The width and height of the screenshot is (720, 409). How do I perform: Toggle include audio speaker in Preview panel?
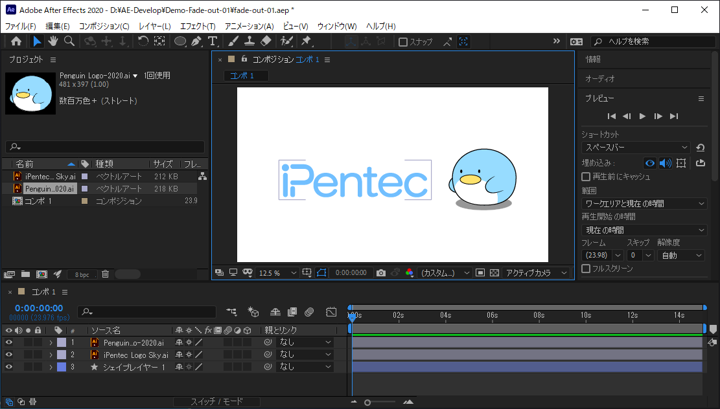(x=665, y=163)
